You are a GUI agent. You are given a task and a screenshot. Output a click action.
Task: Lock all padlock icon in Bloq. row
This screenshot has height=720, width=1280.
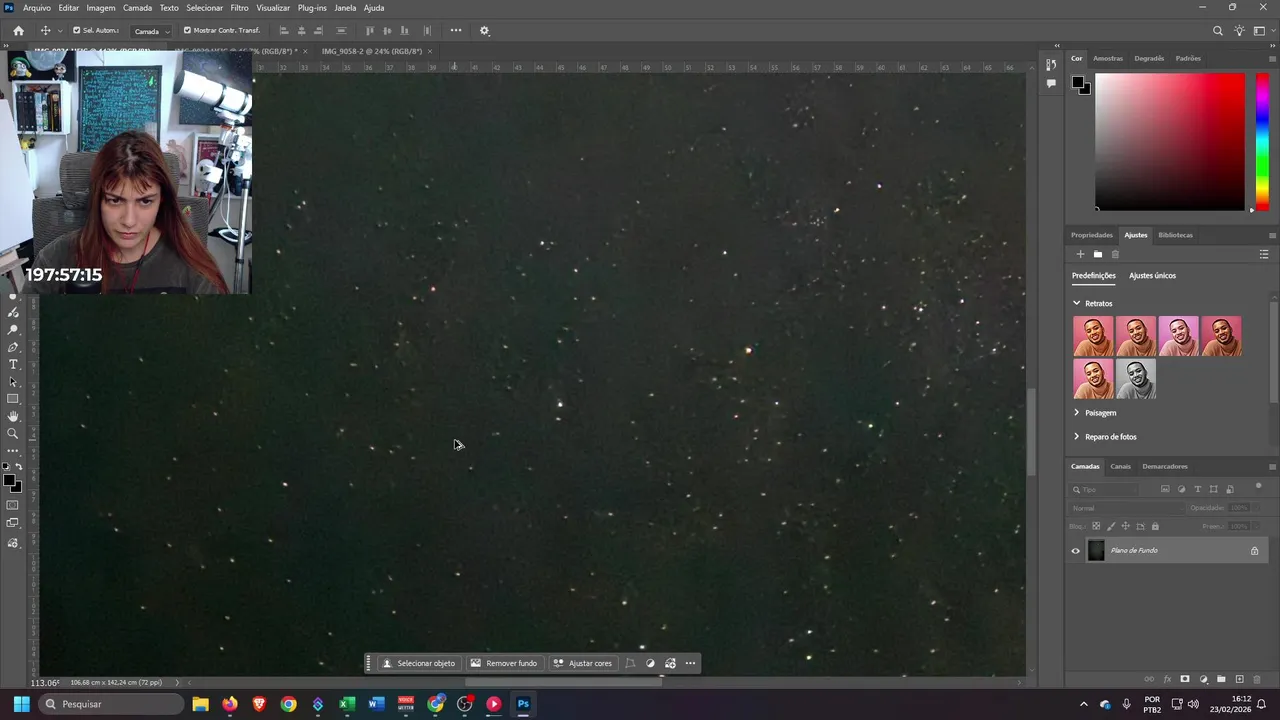1155,526
